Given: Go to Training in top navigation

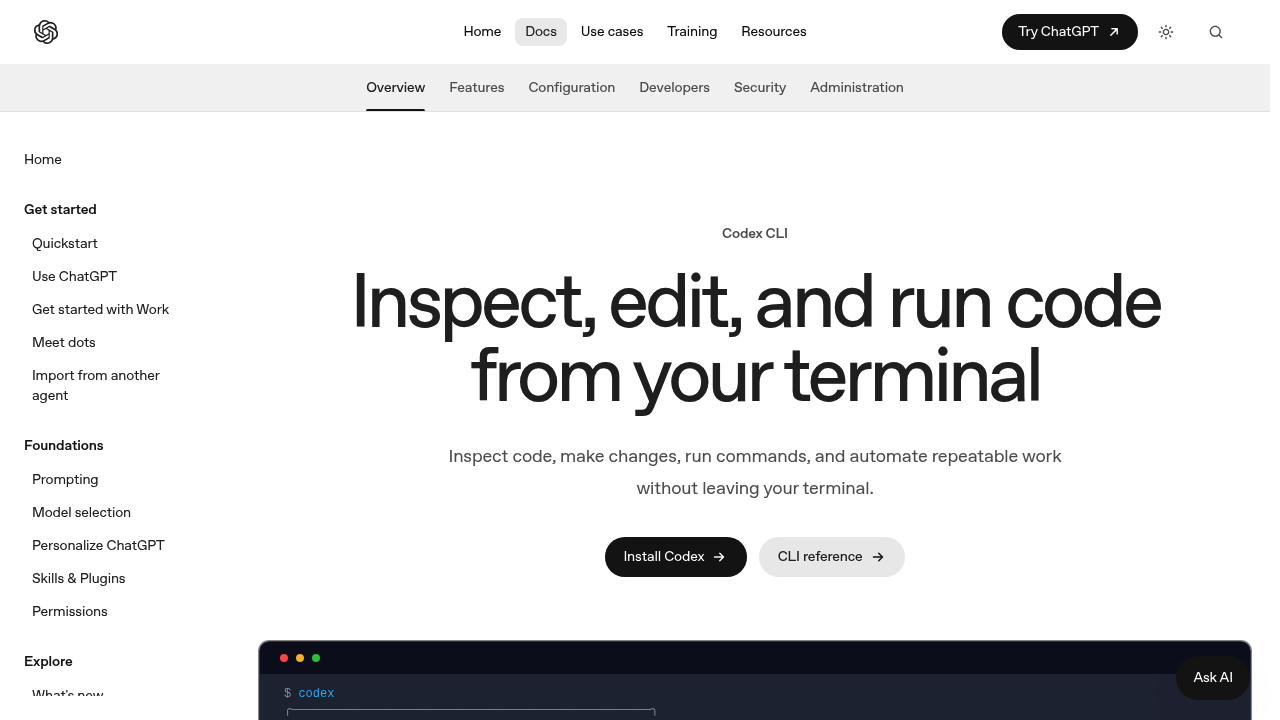Looking at the screenshot, I should point(692,32).
